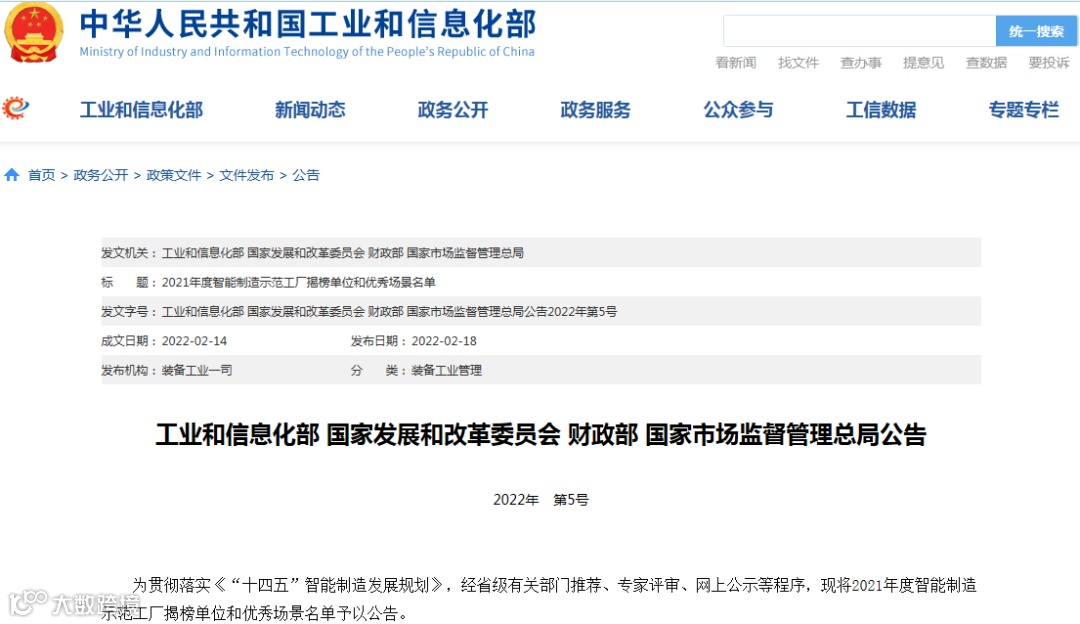Open the 查办事 quick link

point(861,63)
